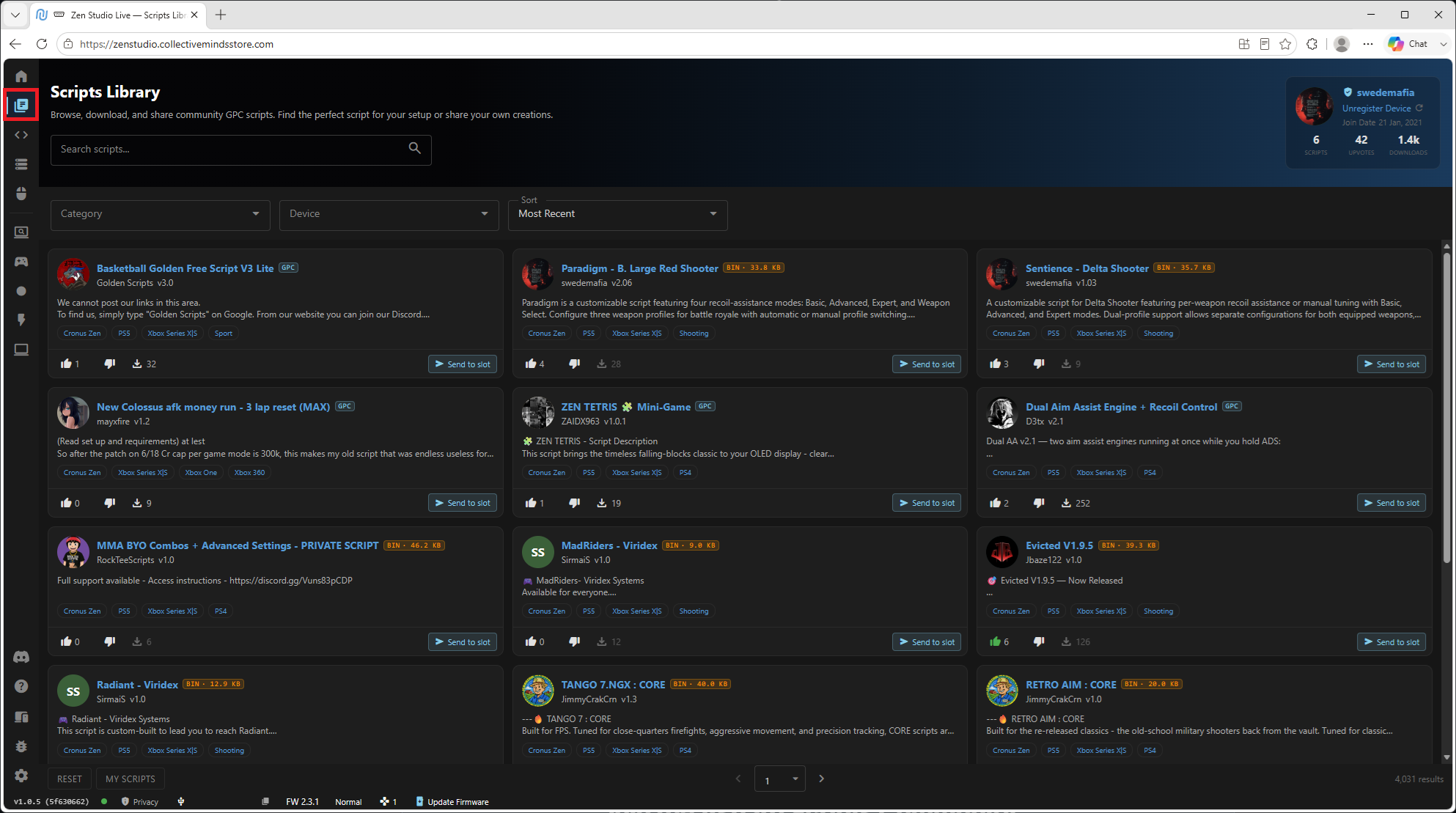Image resolution: width=1456 pixels, height=813 pixels.
Task: Click the refresh icon next to Unregister Device
Action: pyautogui.click(x=1419, y=108)
